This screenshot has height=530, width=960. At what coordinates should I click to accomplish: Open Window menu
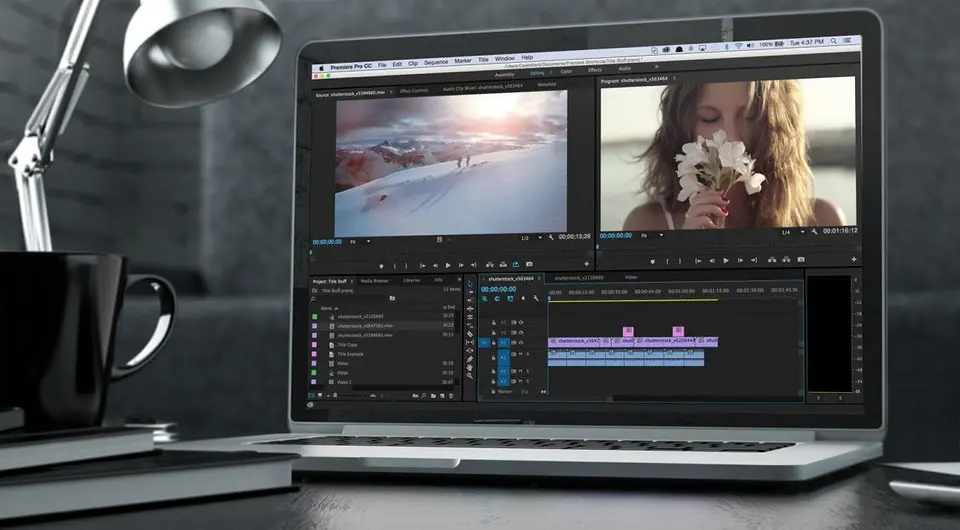(x=504, y=59)
